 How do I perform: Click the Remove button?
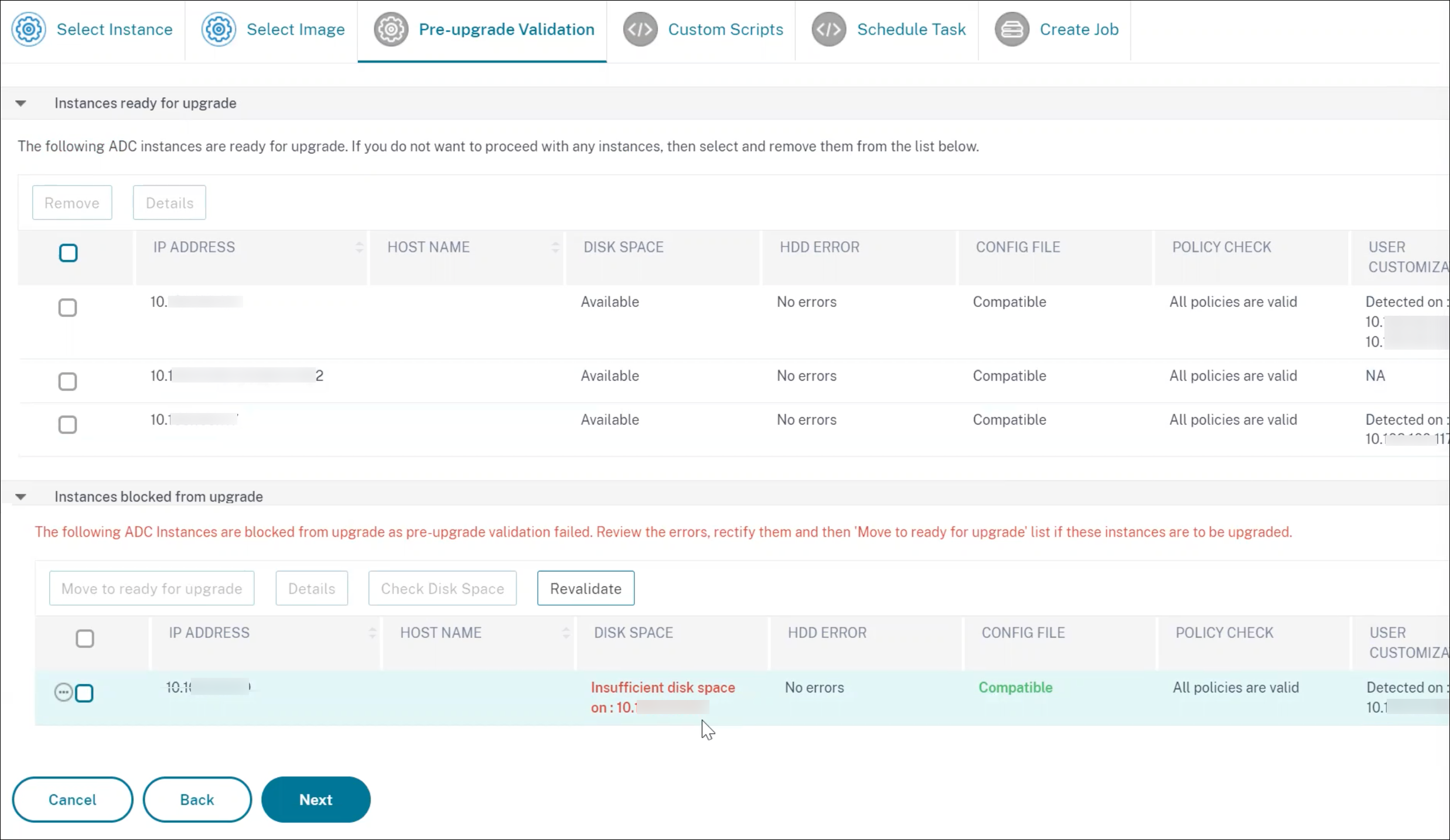pos(72,203)
